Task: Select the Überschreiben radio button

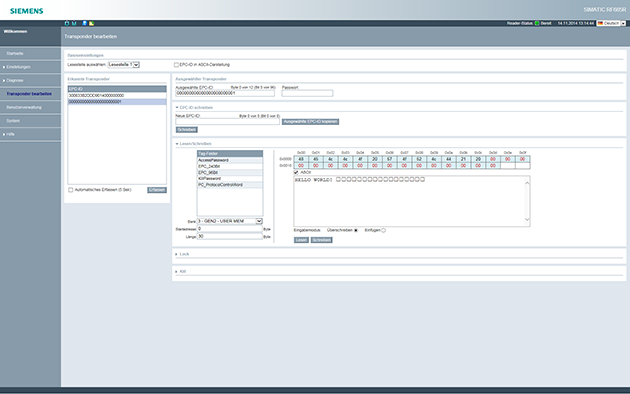Action: 356,230
